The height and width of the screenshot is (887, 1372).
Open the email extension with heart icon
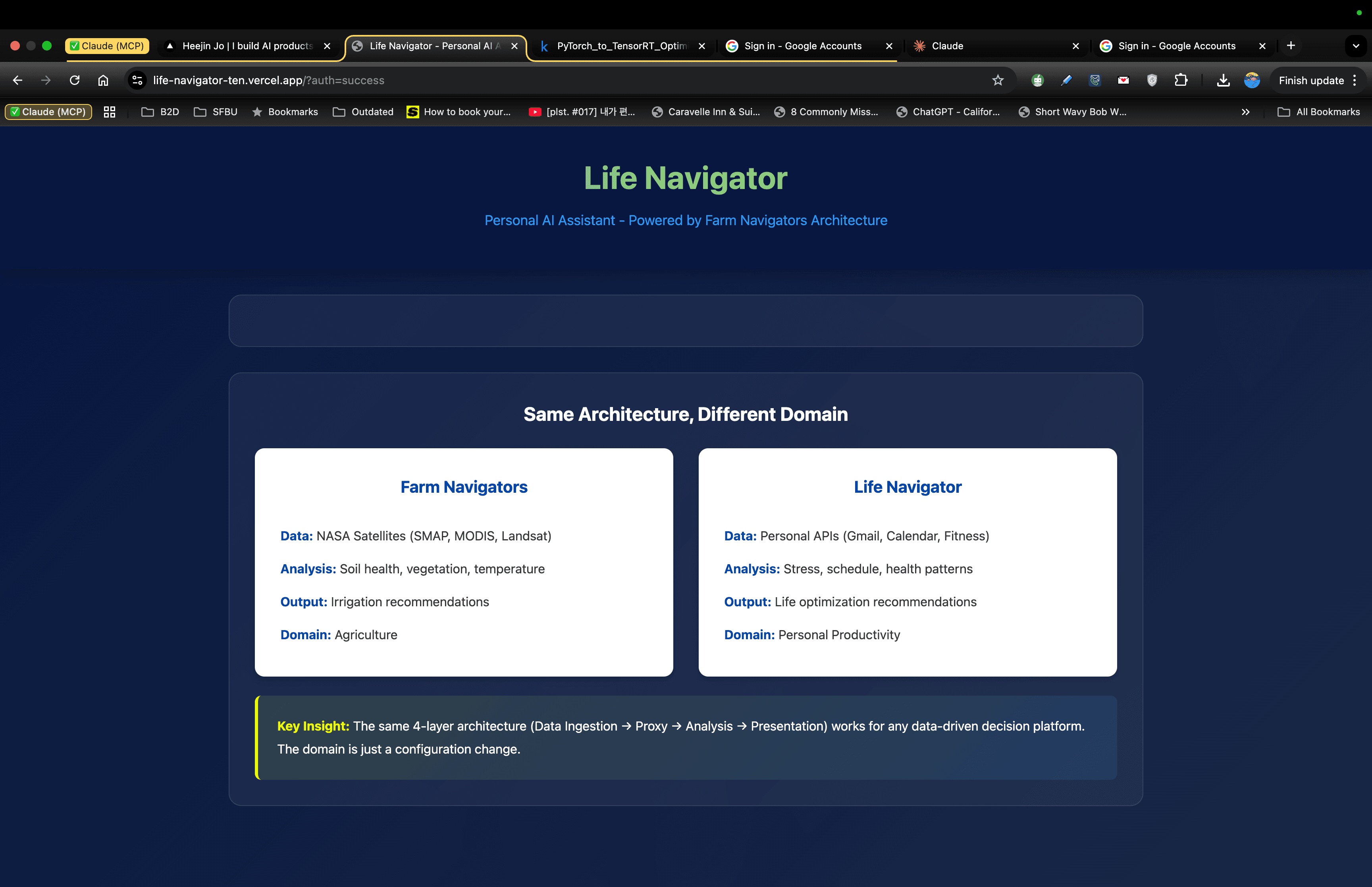(1123, 80)
